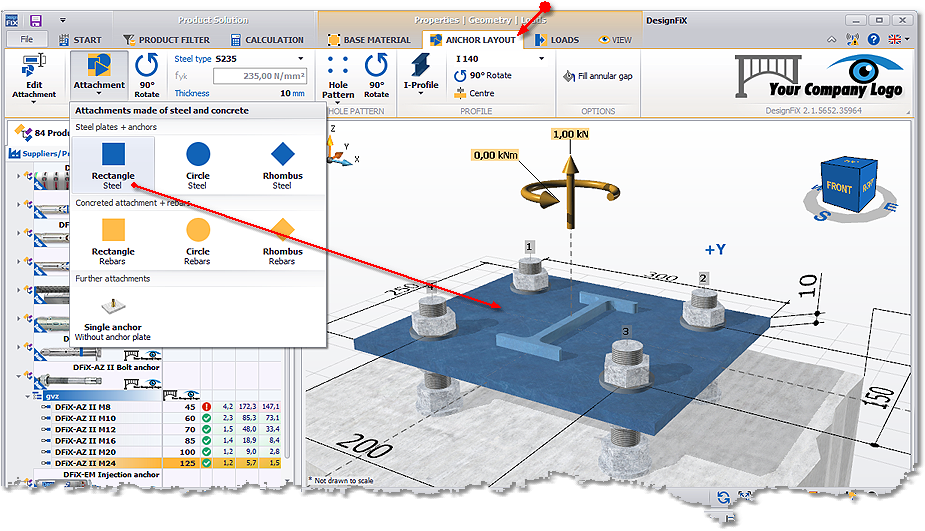Click the 0,00 kNm moment label
925x531 pixels.
click(496, 155)
